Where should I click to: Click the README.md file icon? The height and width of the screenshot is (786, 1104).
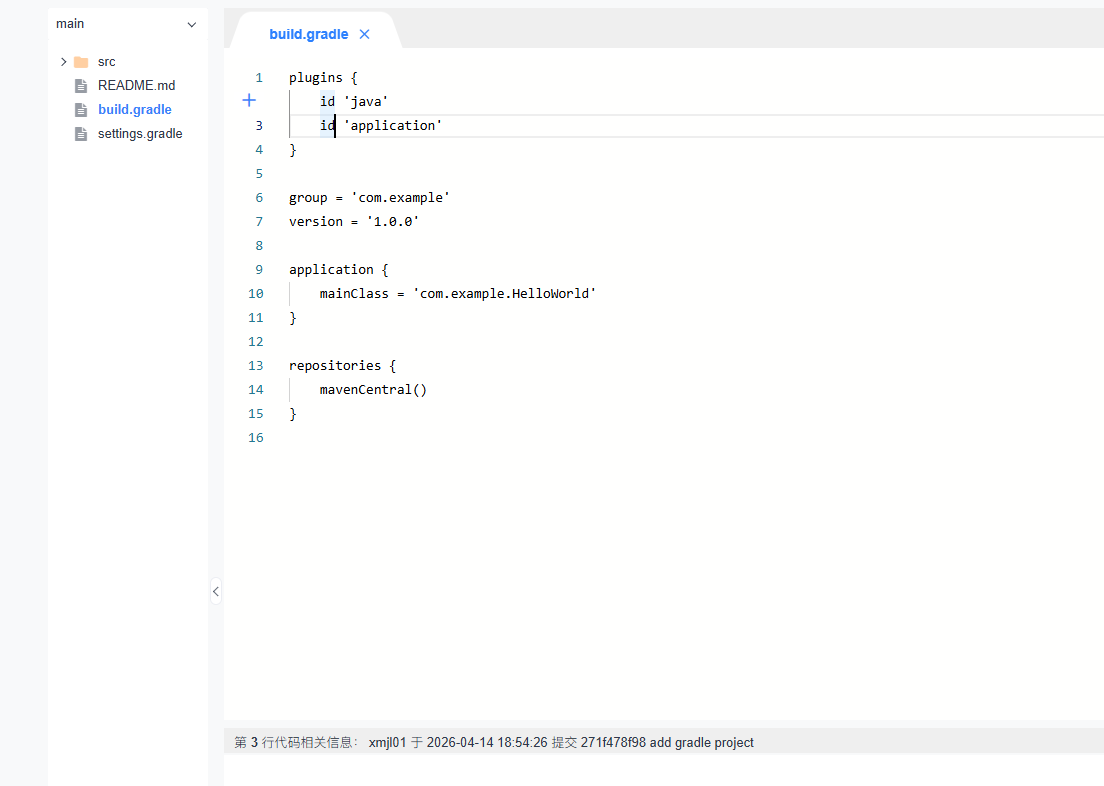(81, 86)
